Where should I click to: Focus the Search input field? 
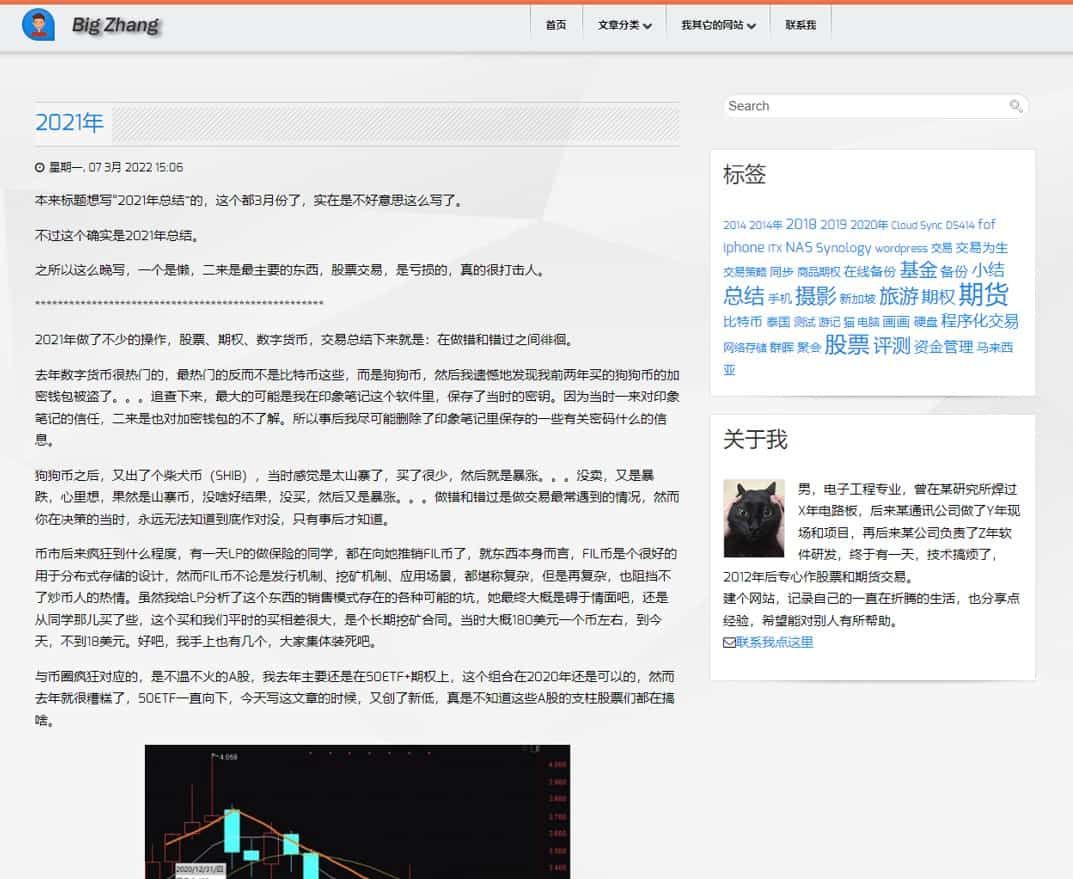click(867, 106)
